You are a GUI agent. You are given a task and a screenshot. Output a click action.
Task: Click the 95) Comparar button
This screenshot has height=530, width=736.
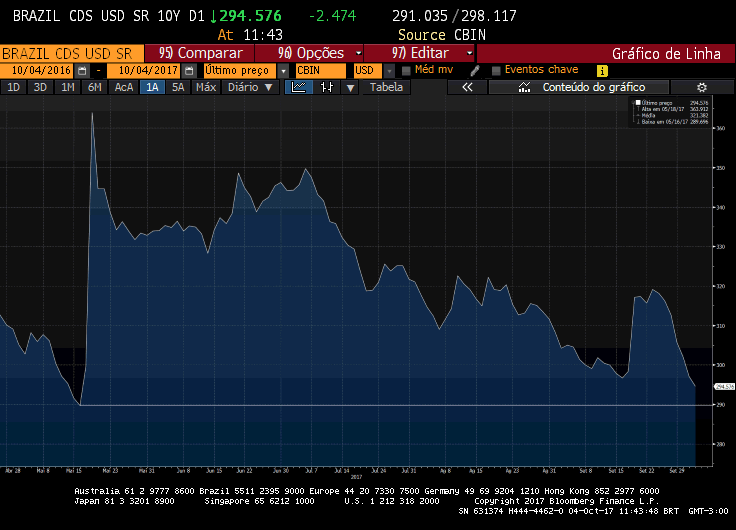(202, 53)
